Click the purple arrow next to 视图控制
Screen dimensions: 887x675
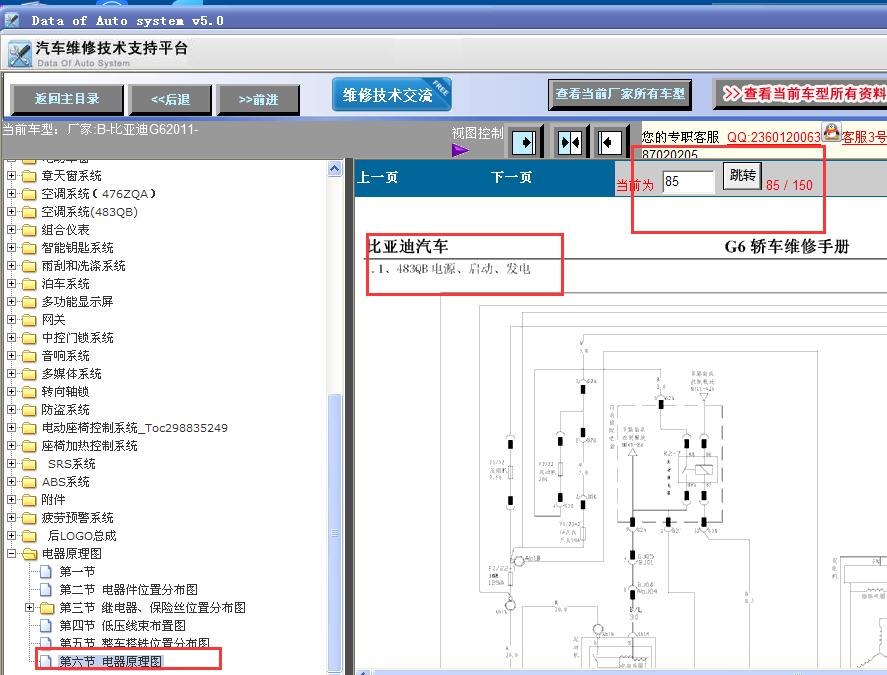click(460, 150)
